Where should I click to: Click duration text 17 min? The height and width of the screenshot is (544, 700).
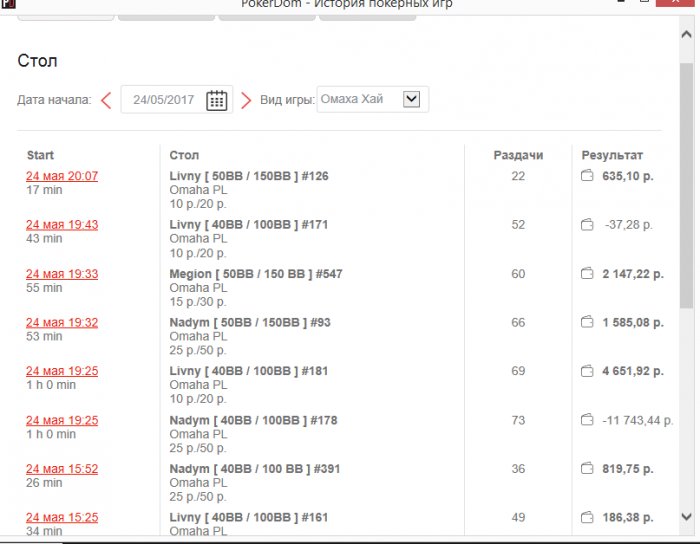point(44,190)
